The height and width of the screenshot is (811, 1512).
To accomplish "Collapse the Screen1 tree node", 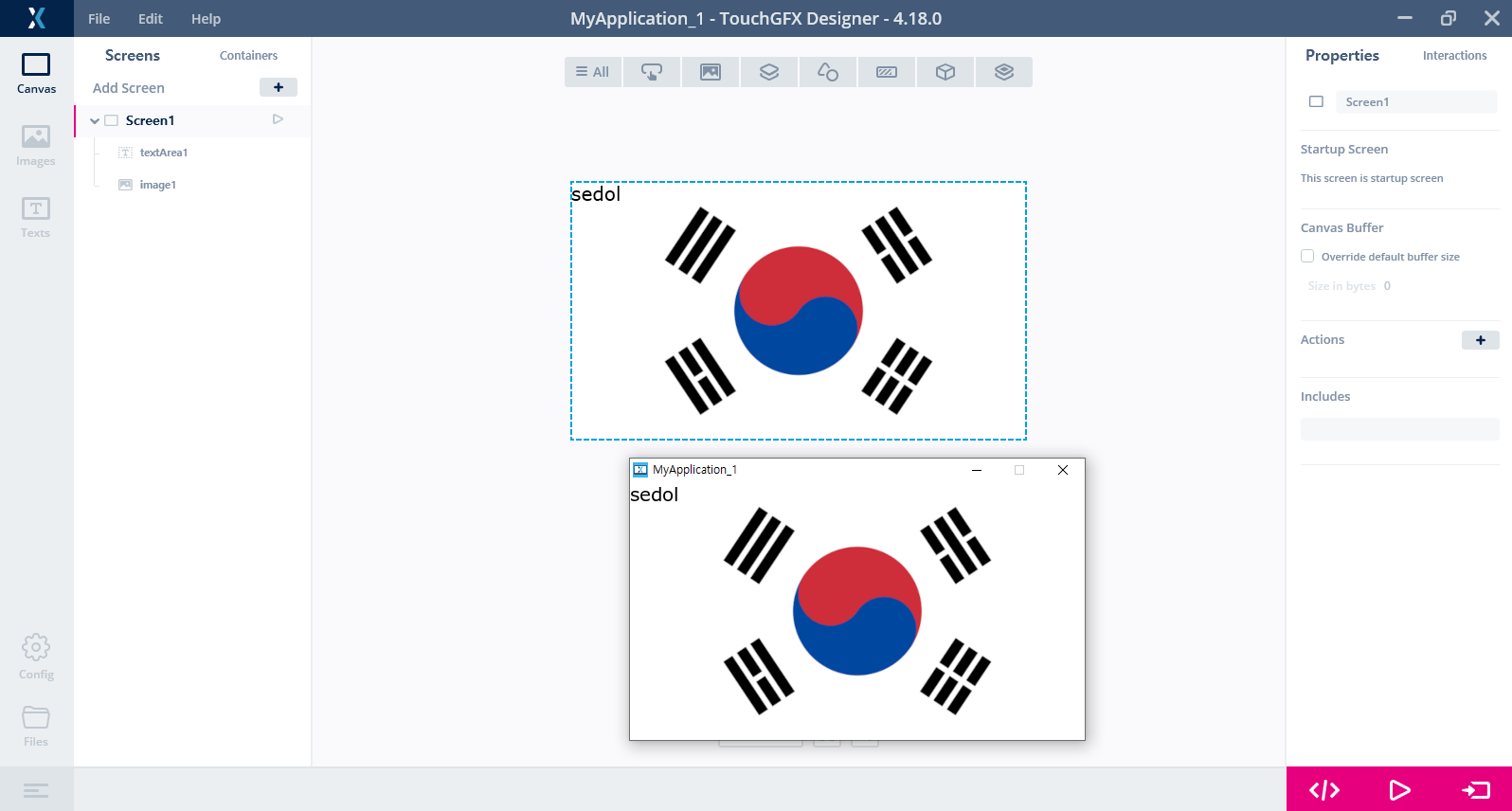I will click(x=95, y=120).
